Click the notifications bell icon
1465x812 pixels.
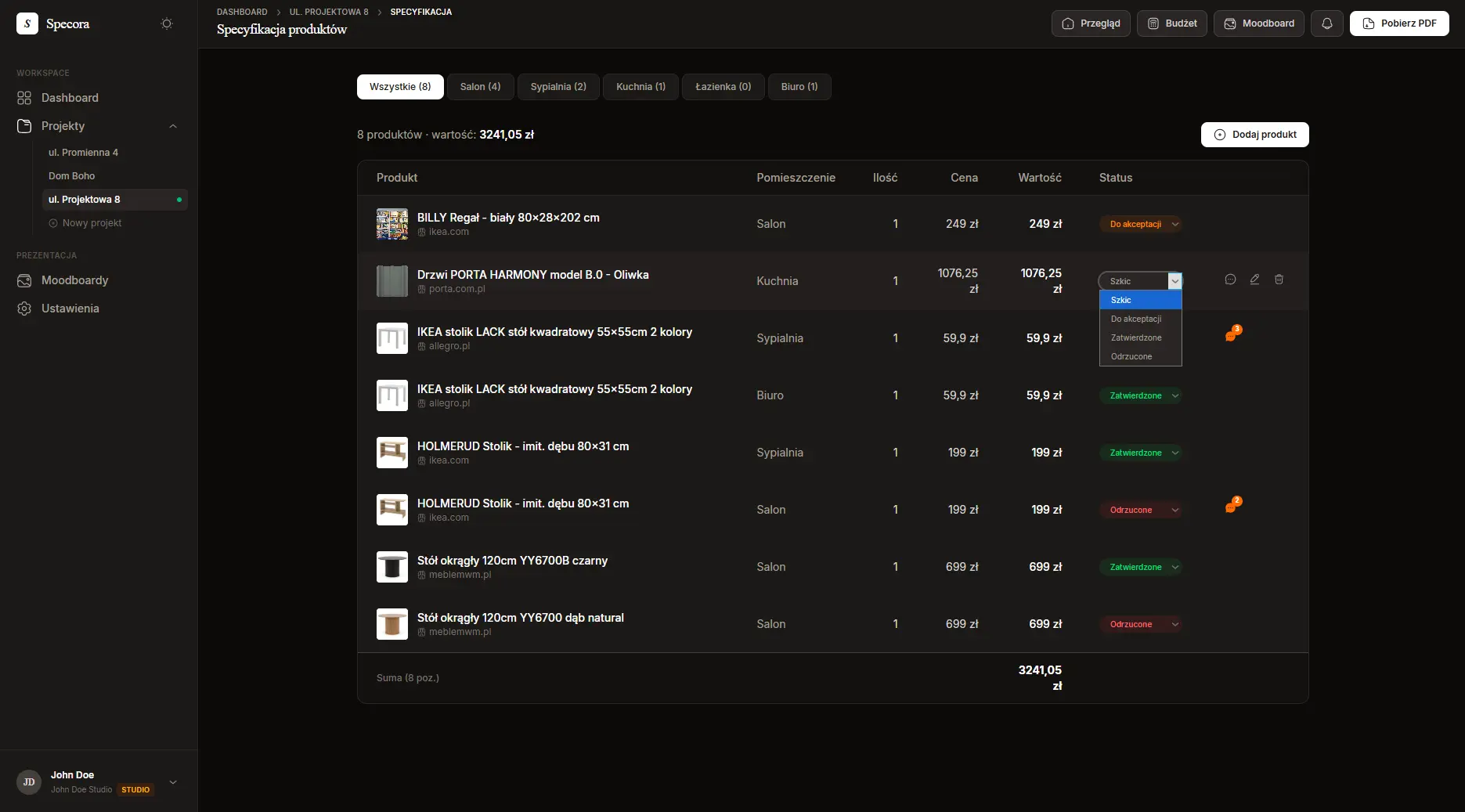(1326, 23)
